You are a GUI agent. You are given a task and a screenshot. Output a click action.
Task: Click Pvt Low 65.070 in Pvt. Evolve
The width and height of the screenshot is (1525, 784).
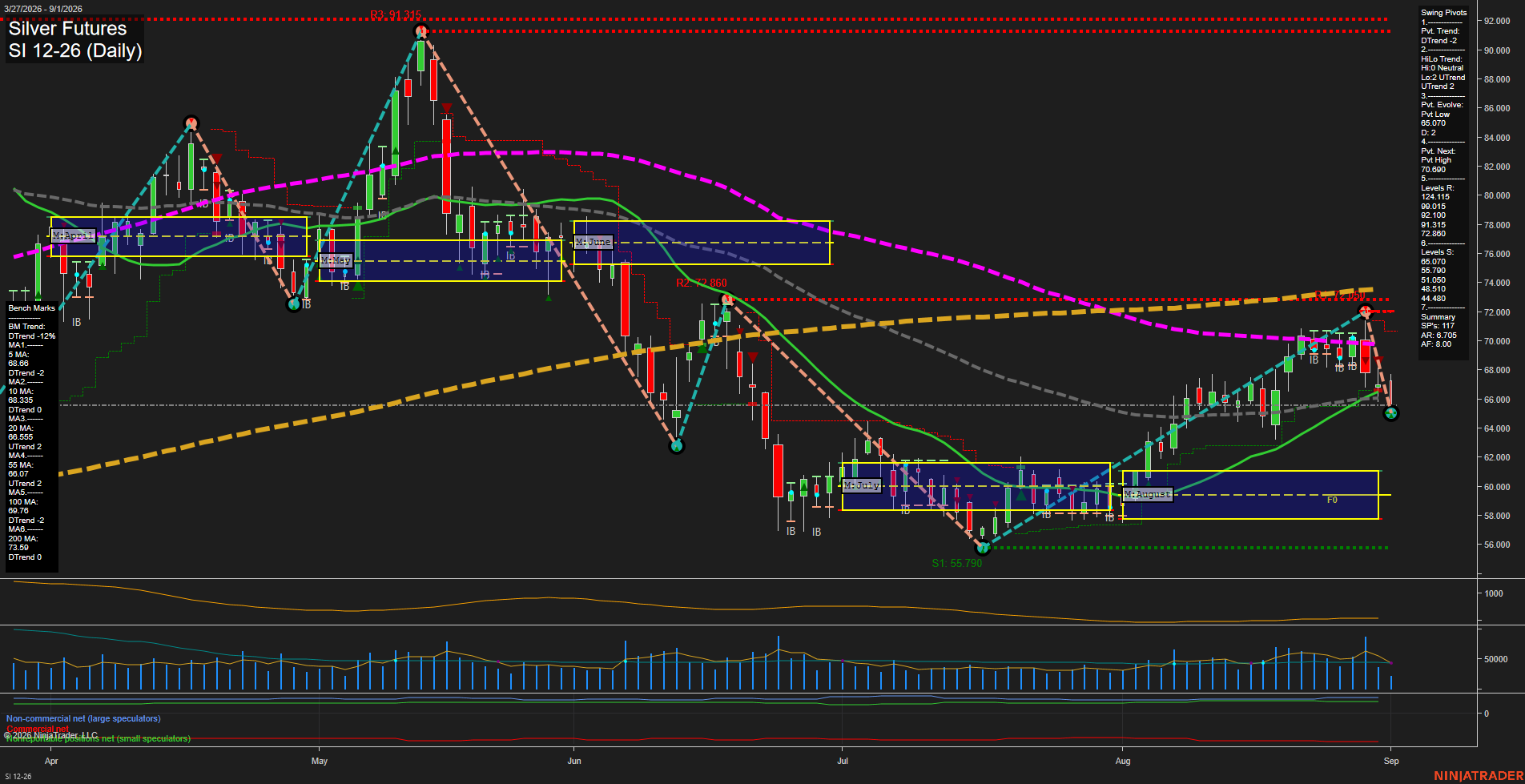[x=1434, y=119]
